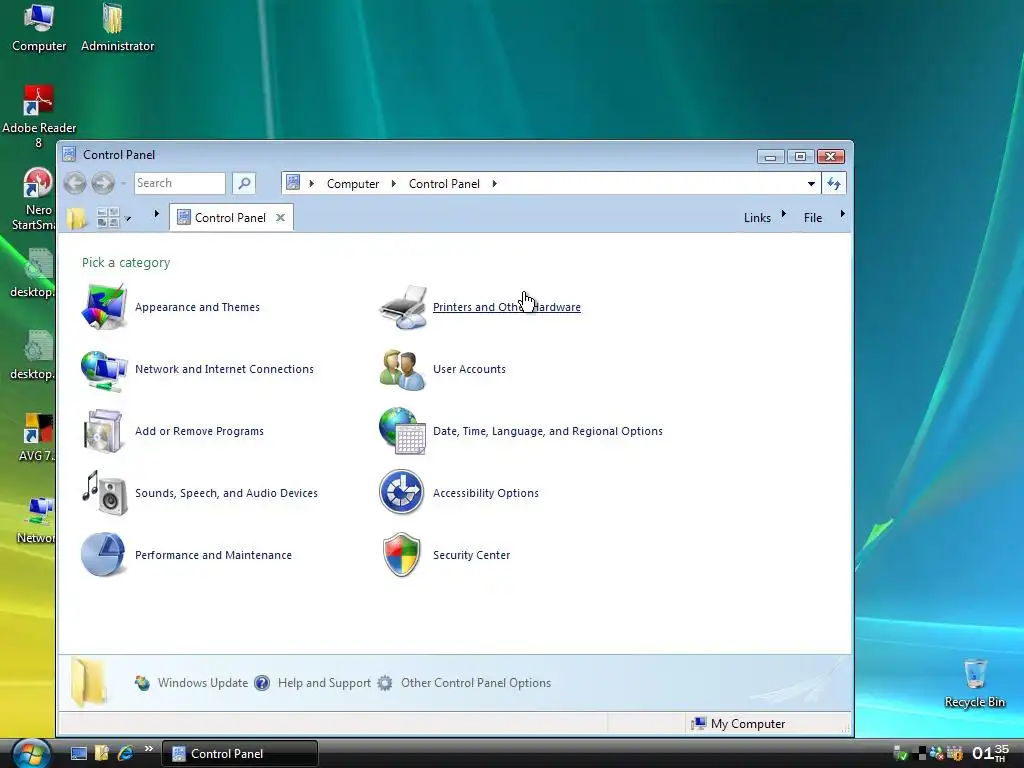Open Printers and Other Hardware link
This screenshot has height=768, width=1024.
(507, 307)
